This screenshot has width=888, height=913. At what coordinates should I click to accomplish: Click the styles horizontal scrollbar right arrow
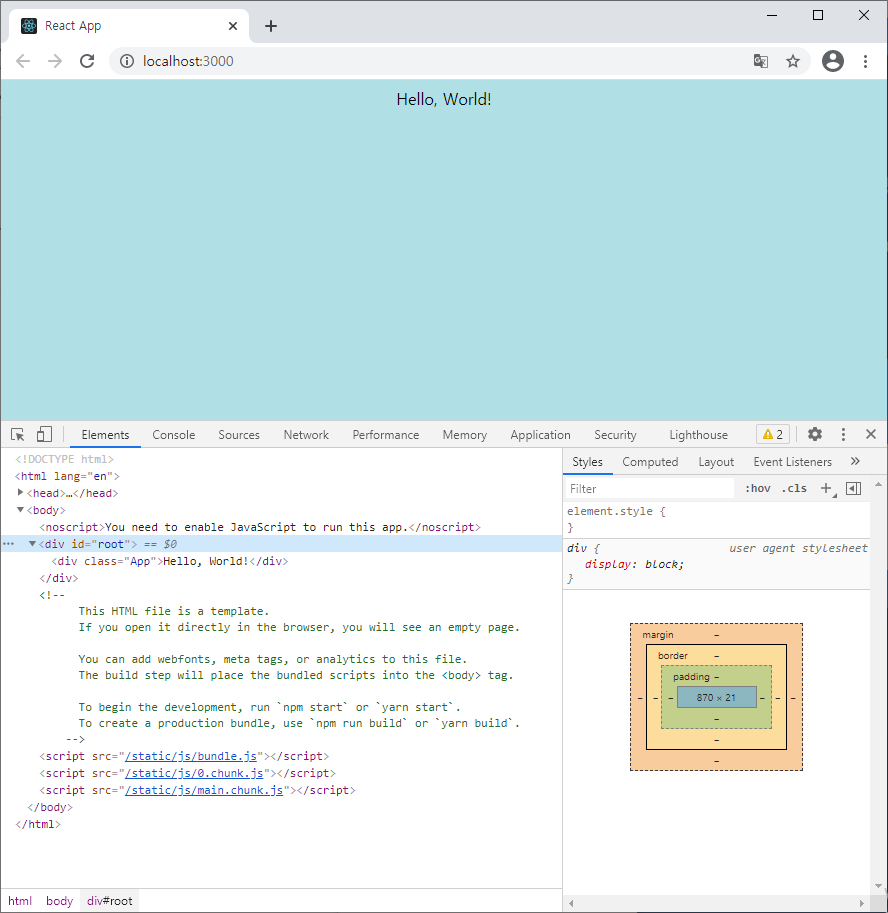tap(862, 903)
